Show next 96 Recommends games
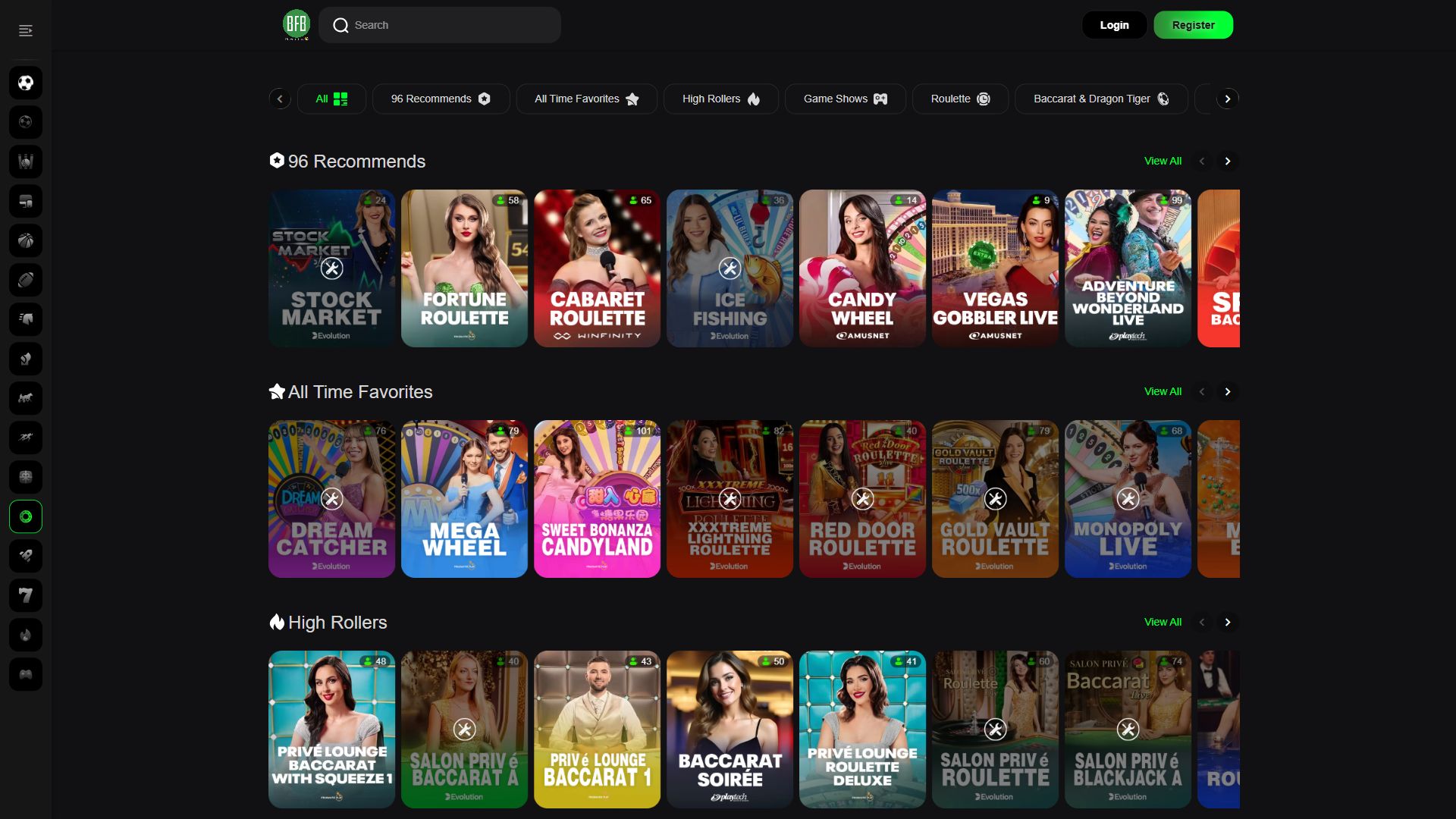Screen dimensions: 1456x819 tap(1228, 161)
